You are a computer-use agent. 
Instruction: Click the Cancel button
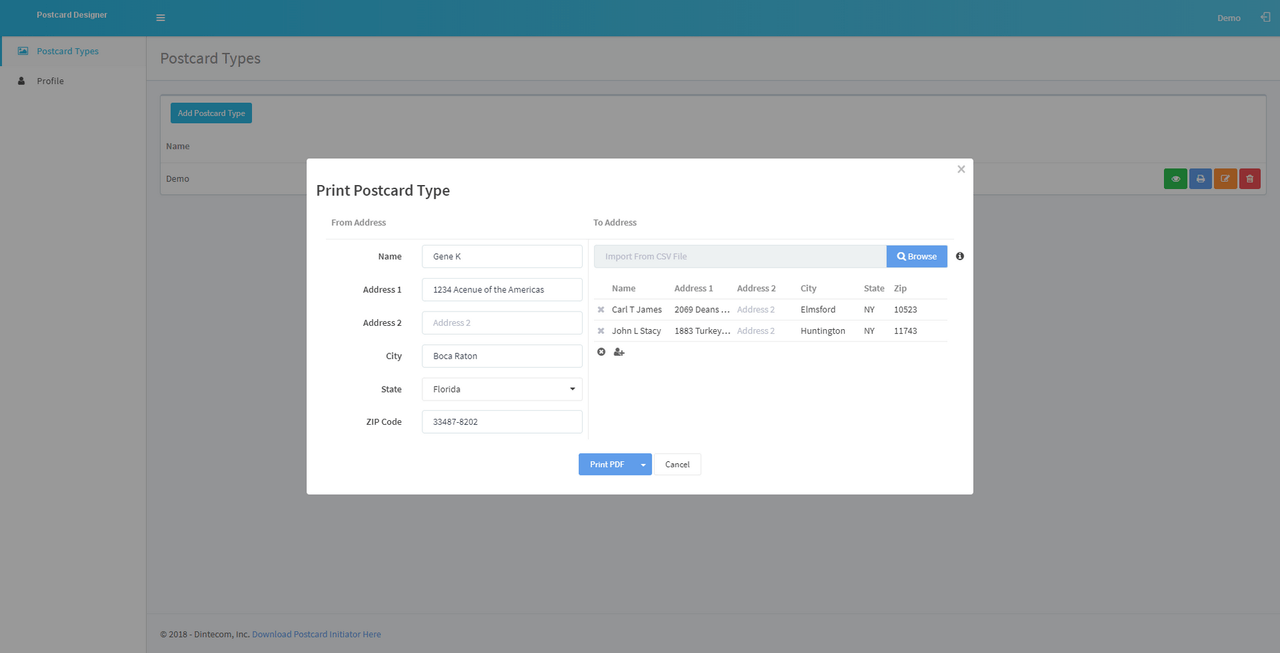677,464
